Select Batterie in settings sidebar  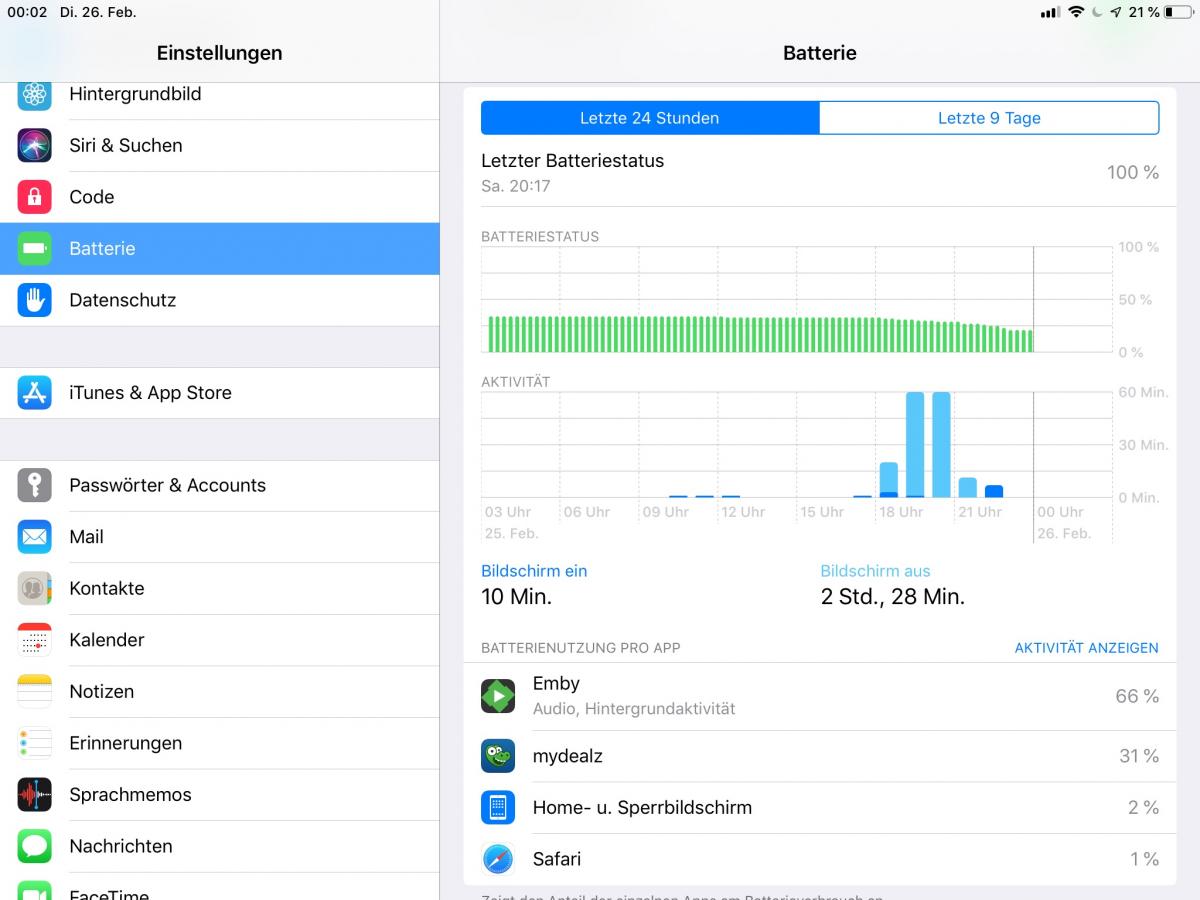coord(219,249)
